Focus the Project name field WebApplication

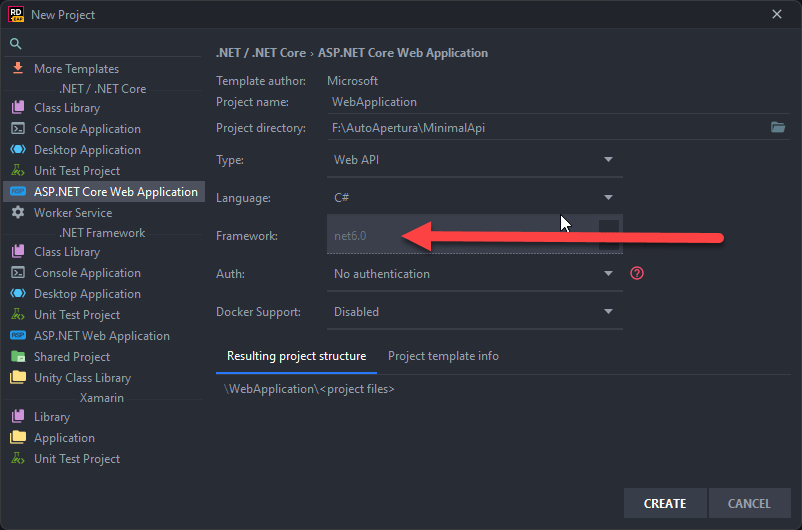pos(559,102)
